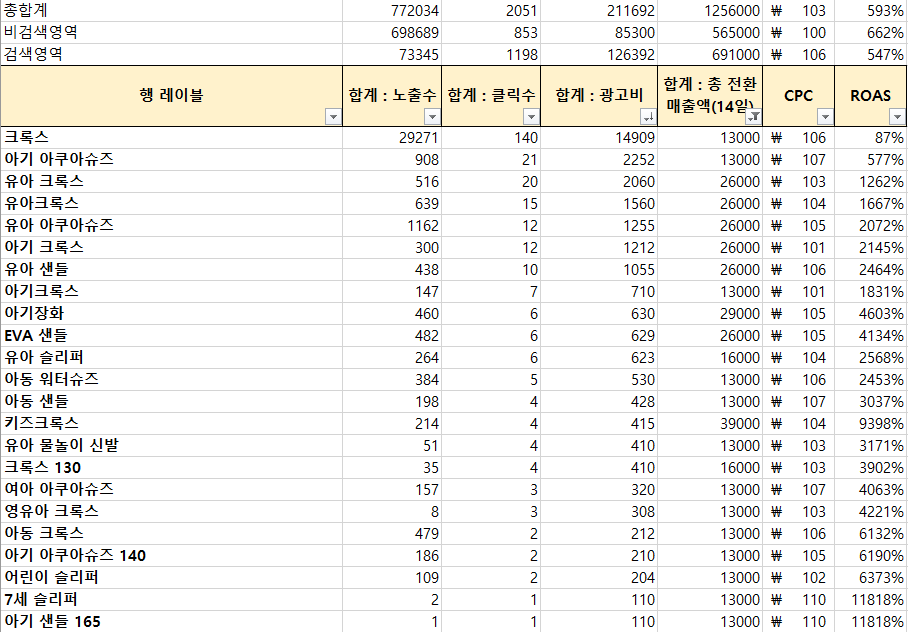Open the 합계 : 클릭수 filter dropdown

pyautogui.click(x=531, y=117)
